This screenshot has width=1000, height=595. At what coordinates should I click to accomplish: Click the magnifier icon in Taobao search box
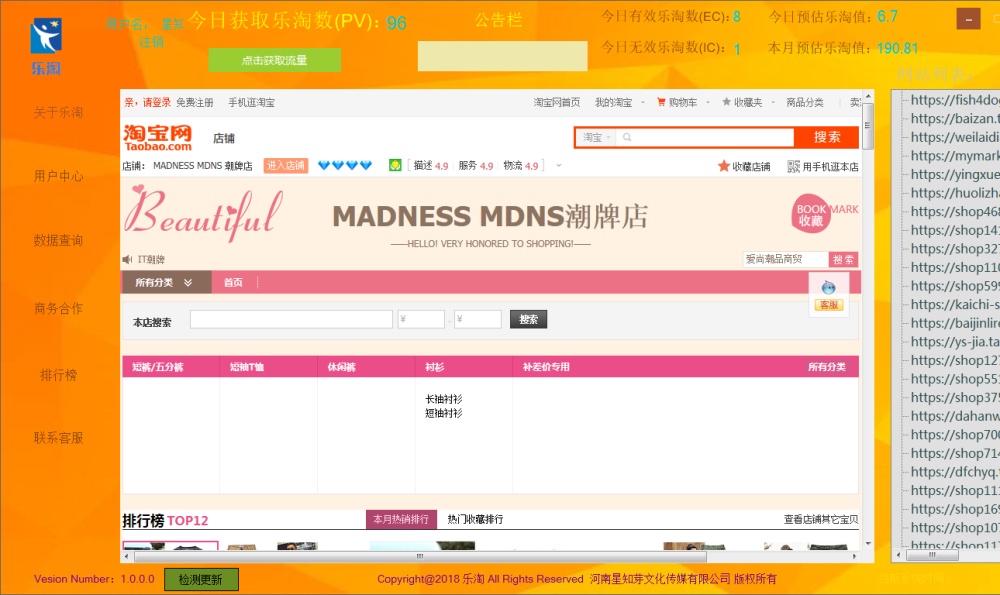tap(627, 137)
